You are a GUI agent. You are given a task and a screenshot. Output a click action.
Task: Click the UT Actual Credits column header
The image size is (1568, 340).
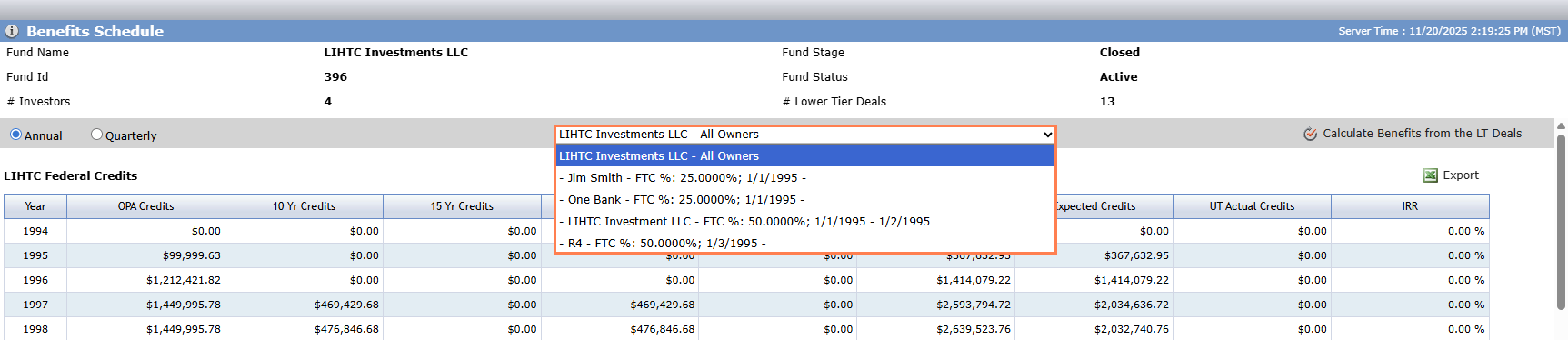click(x=1252, y=206)
